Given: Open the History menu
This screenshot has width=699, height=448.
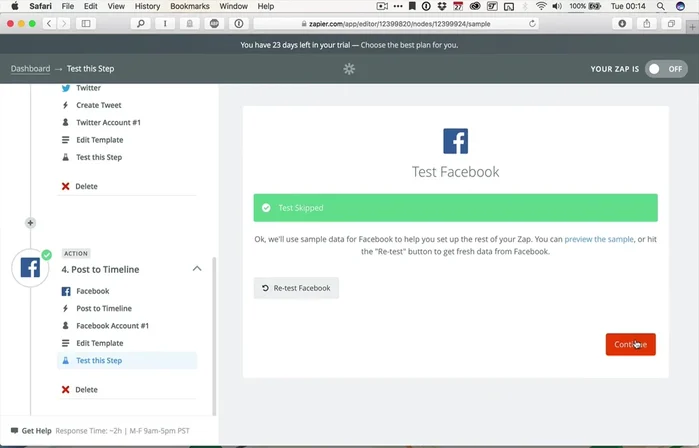Looking at the screenshot, I should tap(147, 6).
